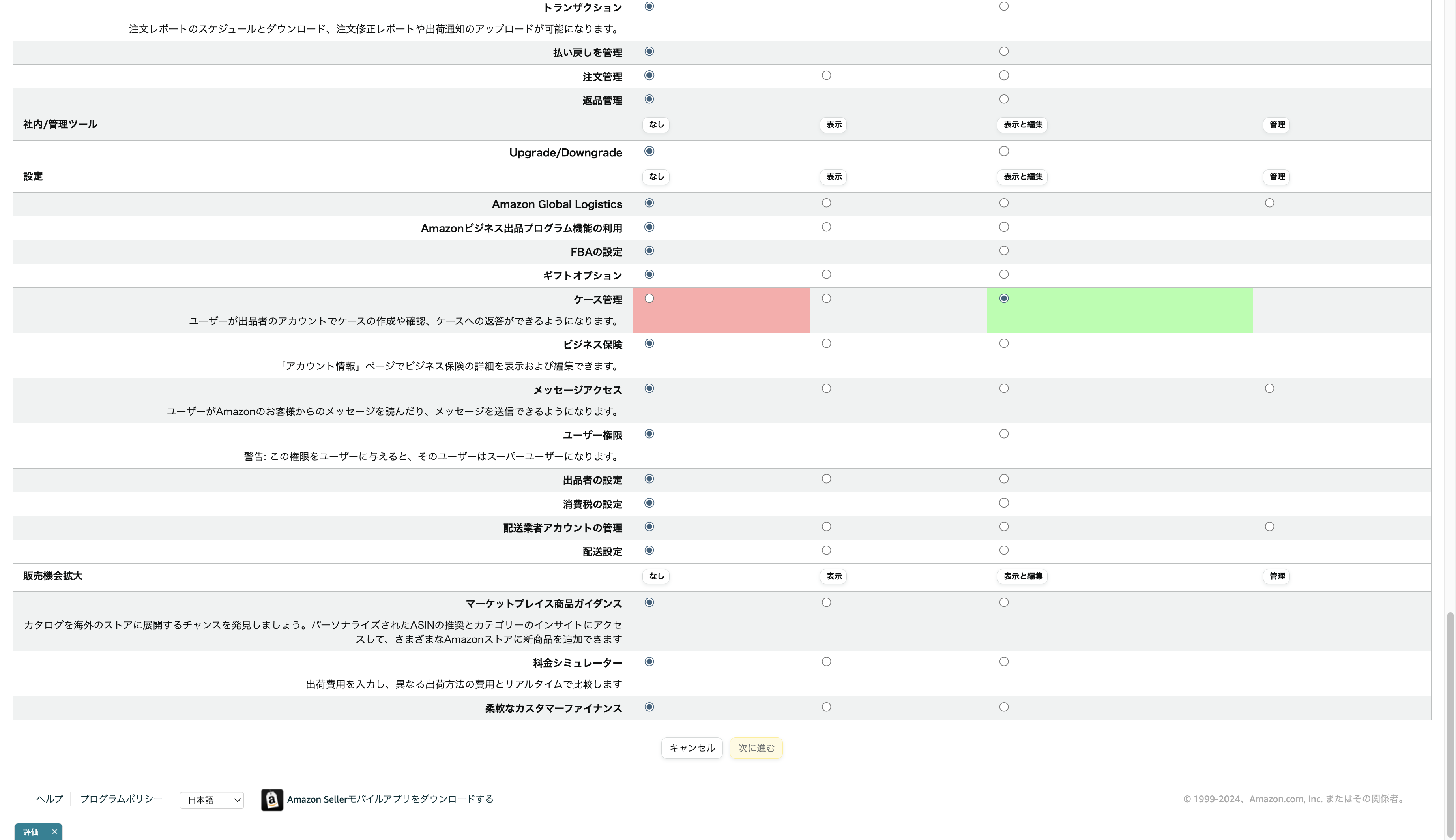Image resolution: width=1456 pixels, height=840 pixels.
Task: Click the copyright notice text
Action: pyautogui.click(x=1295, y=799)
